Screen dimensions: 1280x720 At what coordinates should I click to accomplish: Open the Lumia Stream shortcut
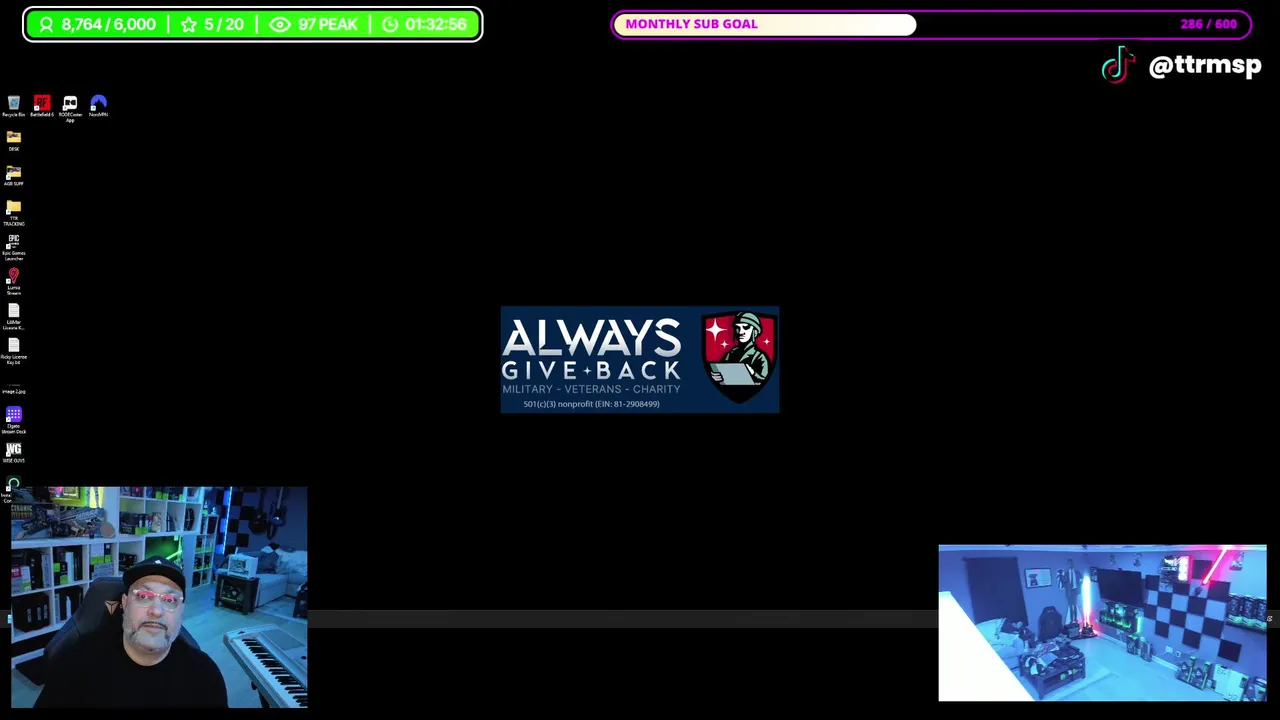click(x=14, y=281)
